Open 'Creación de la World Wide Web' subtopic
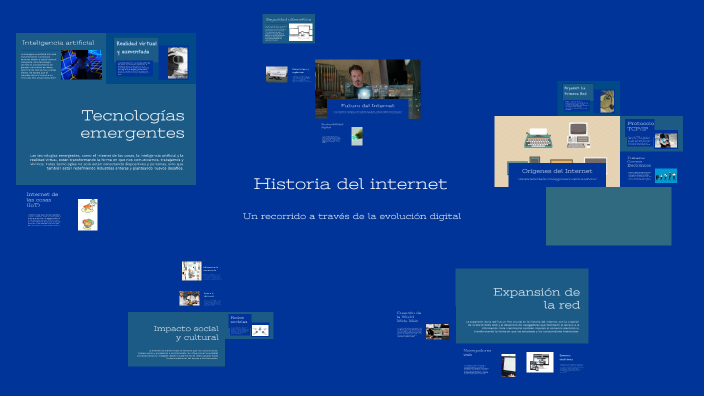This screenshot has height=396, width=704. pos(409,317)
